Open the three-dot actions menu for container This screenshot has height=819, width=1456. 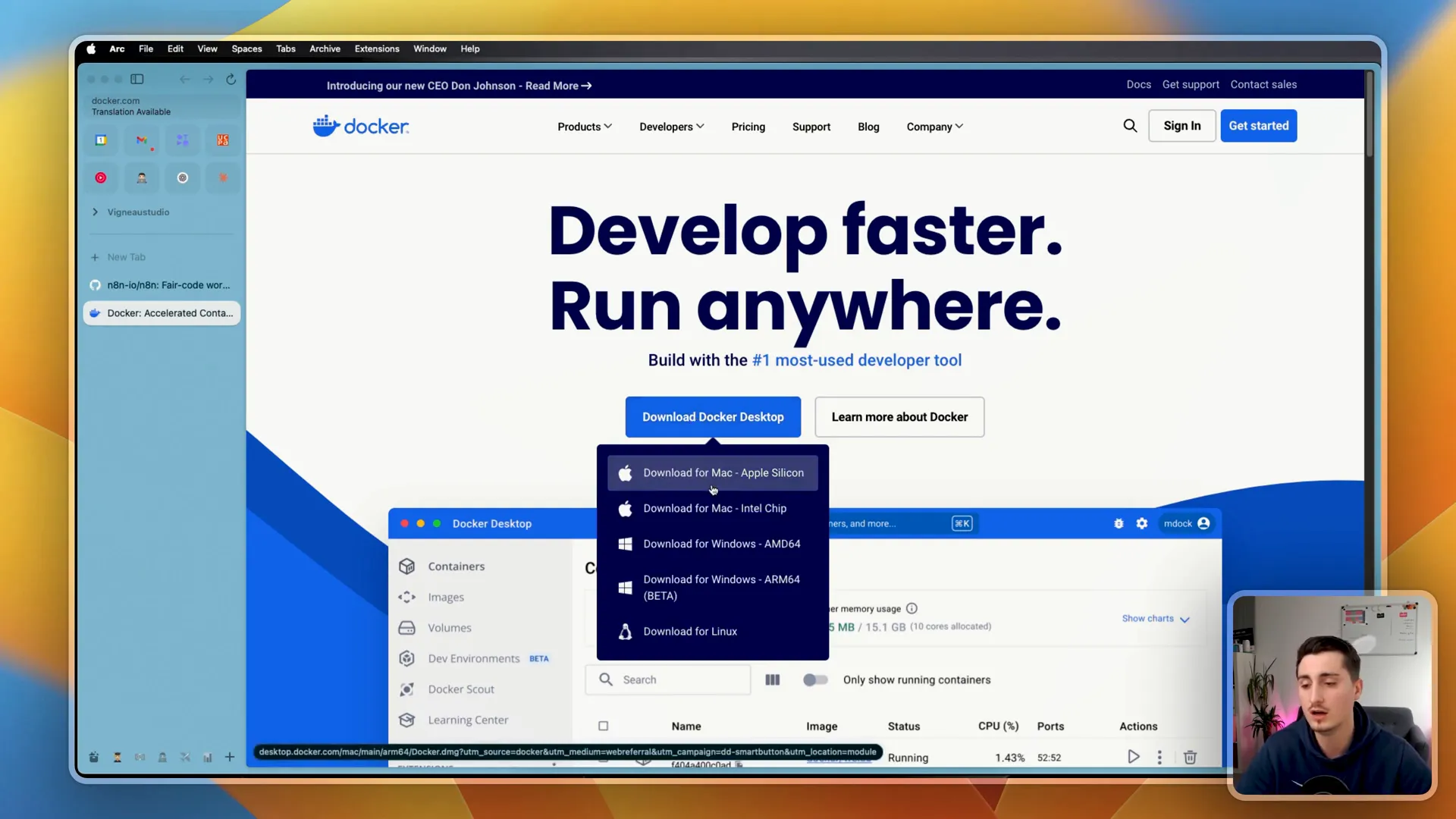[x=1159, y=757]
